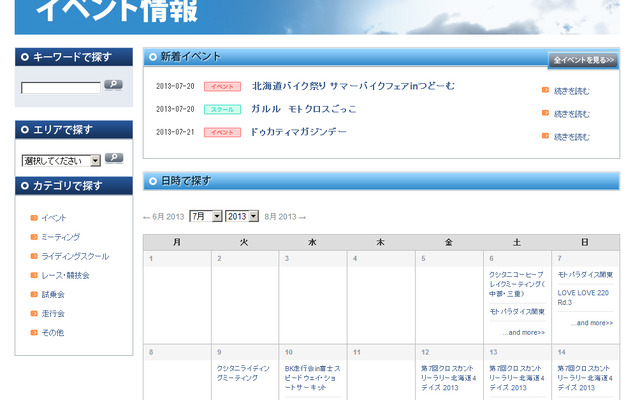The image size is (640, 400).
Task: Open 第7回クロスカントリーラリー北海道 on July 12
Action: [x=449, y=378]
